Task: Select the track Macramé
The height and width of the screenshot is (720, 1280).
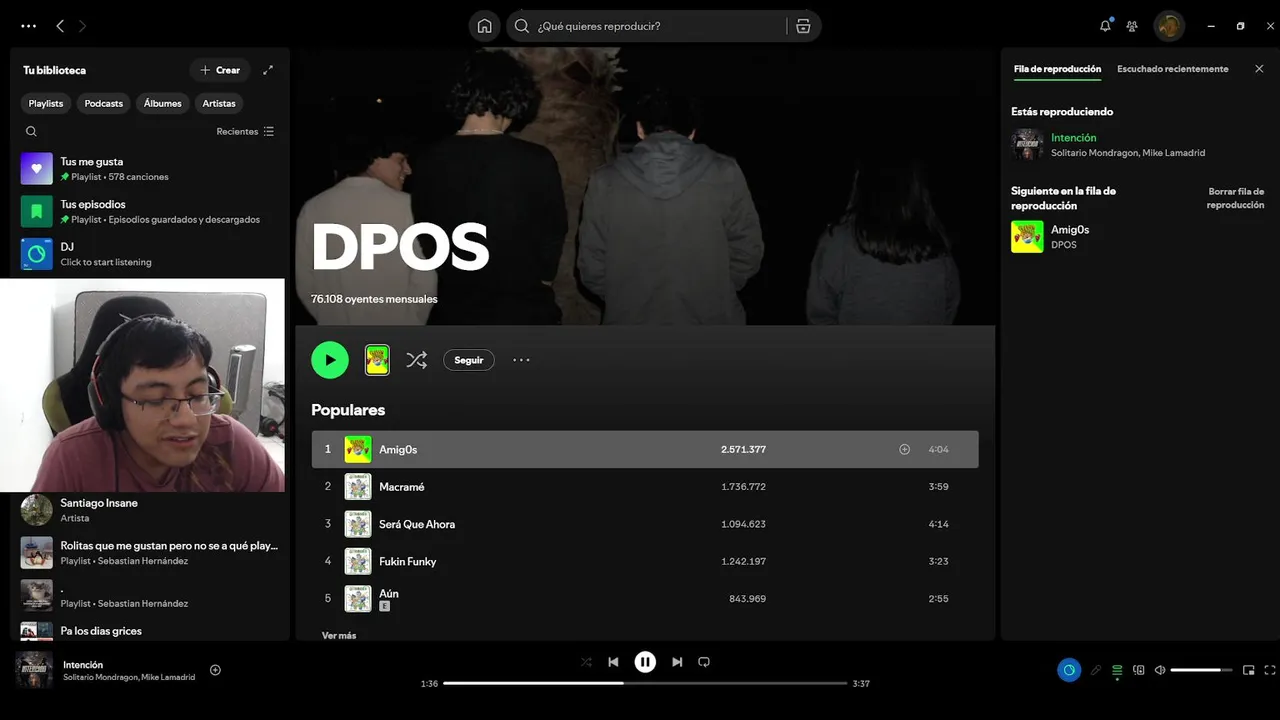Action: (x=645, y=487)
